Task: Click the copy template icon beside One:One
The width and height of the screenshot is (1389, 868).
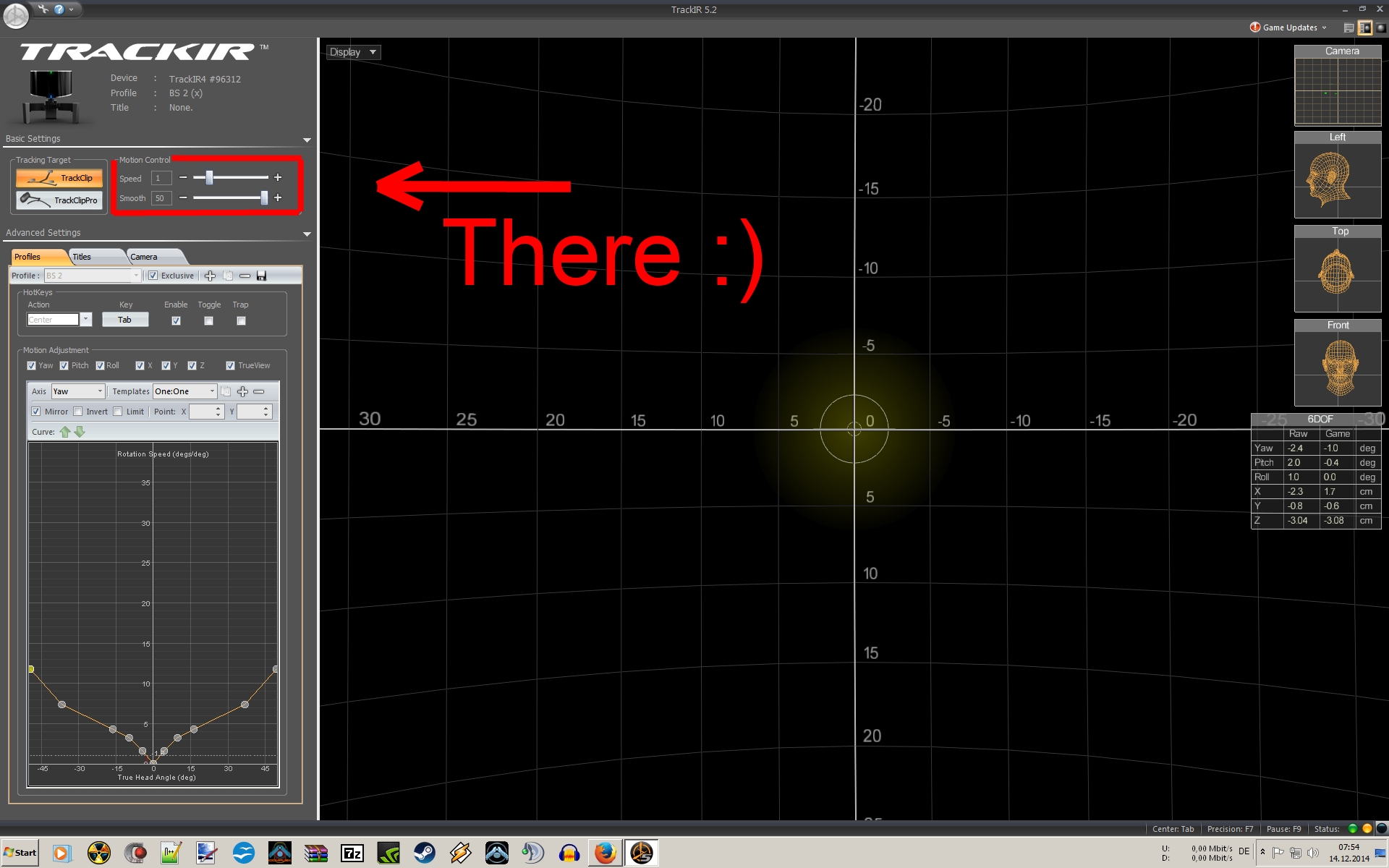Action: (x=226, y=391)
